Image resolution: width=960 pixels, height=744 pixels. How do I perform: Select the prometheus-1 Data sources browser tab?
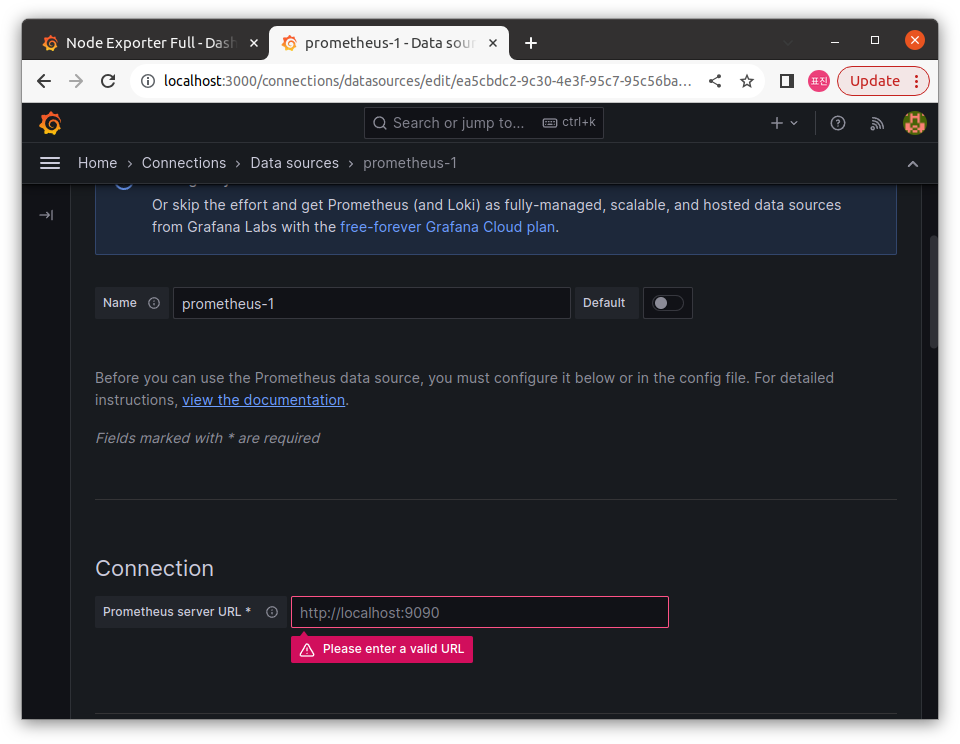(387, 43)
